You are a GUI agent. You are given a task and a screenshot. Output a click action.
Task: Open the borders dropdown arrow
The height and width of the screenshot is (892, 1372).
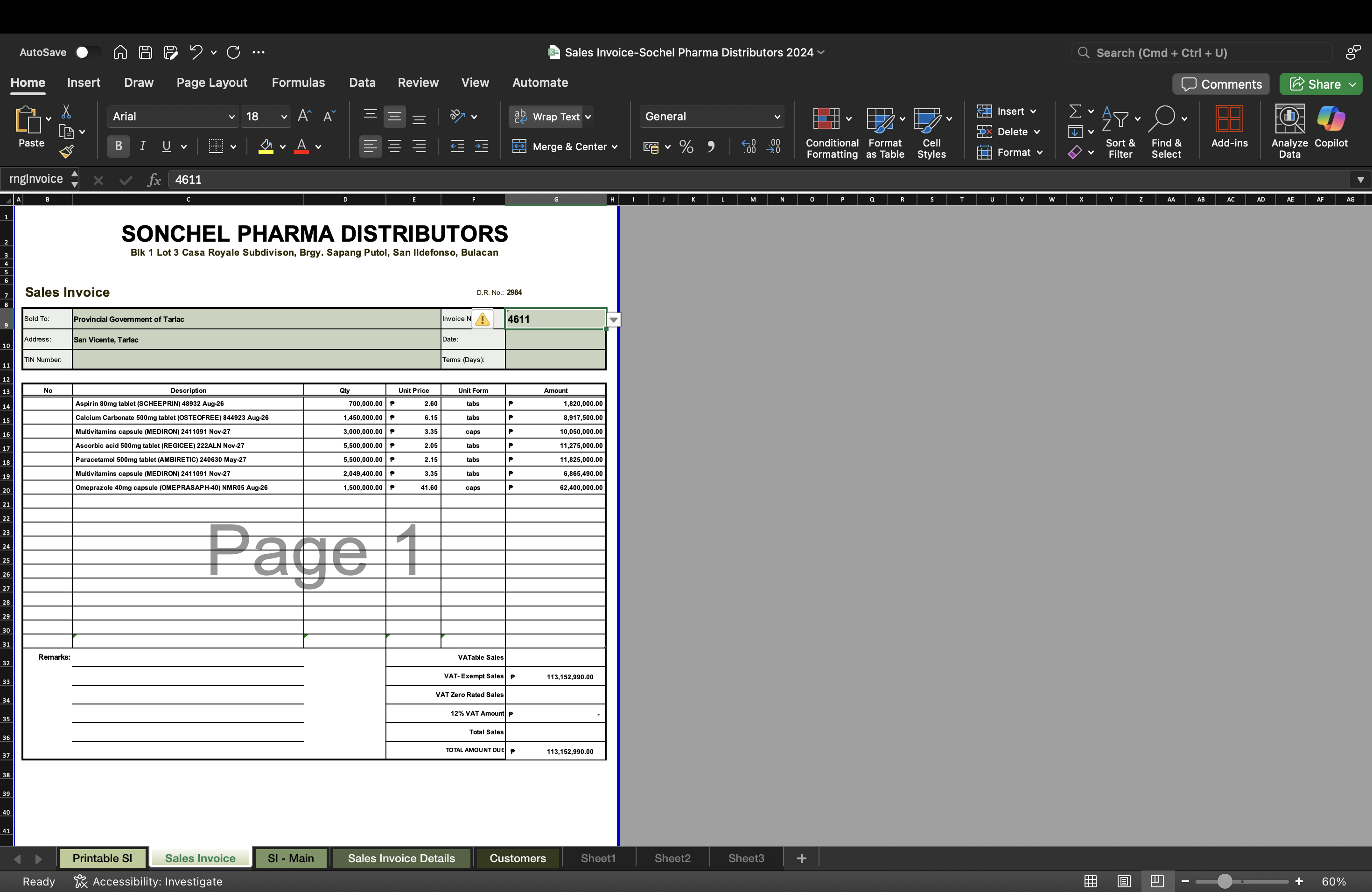233,147
